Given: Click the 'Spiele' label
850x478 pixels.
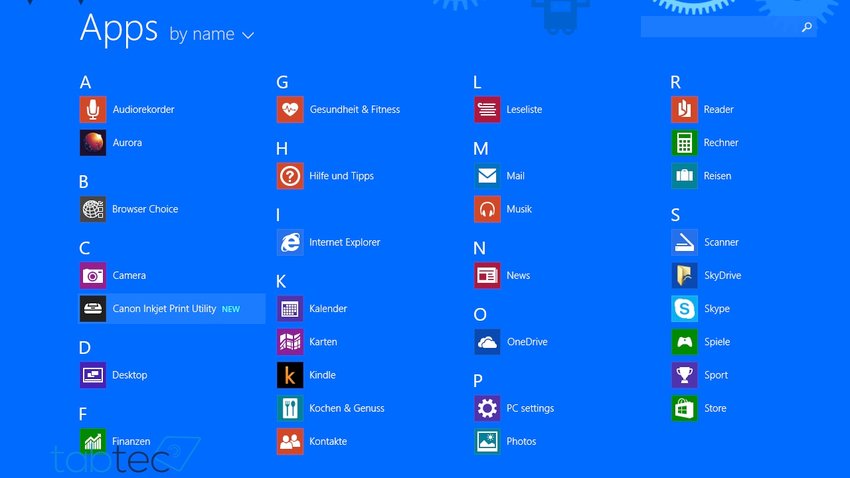Looking at the screenshot, I should [x=717, y=342].
